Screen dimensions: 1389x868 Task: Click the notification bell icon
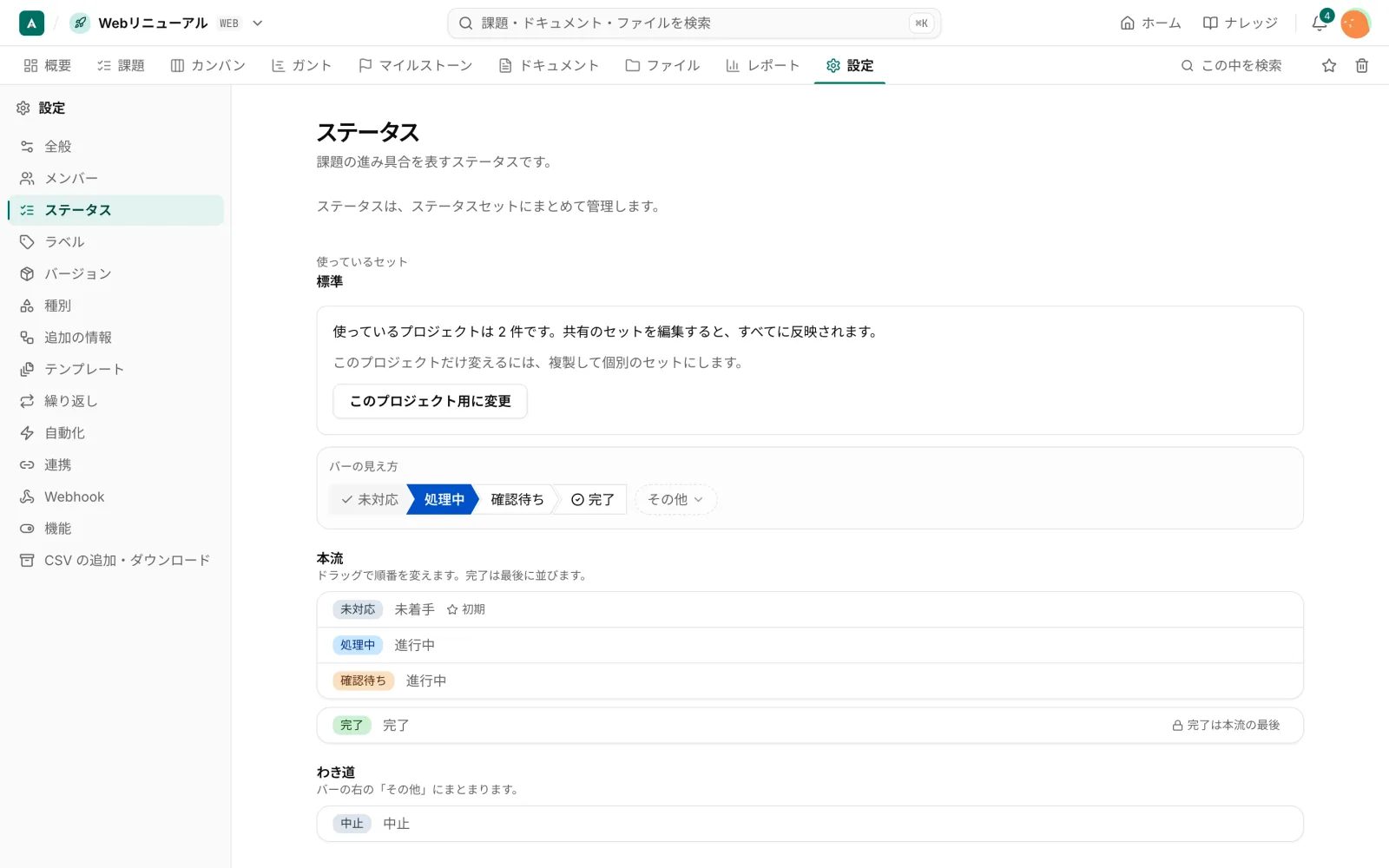(1319, 23)
